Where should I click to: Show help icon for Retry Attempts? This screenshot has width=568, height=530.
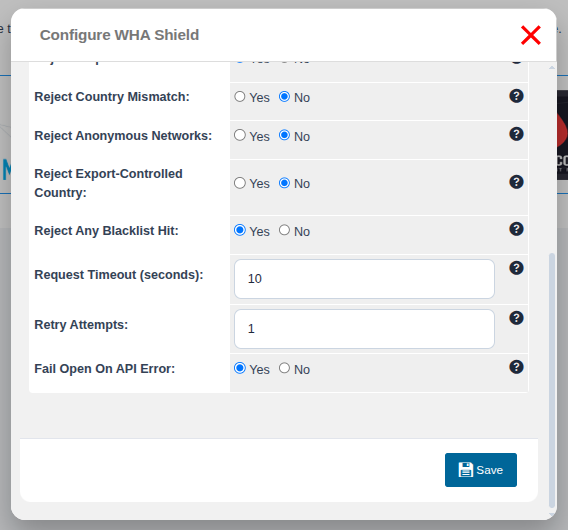coord(516,318)
